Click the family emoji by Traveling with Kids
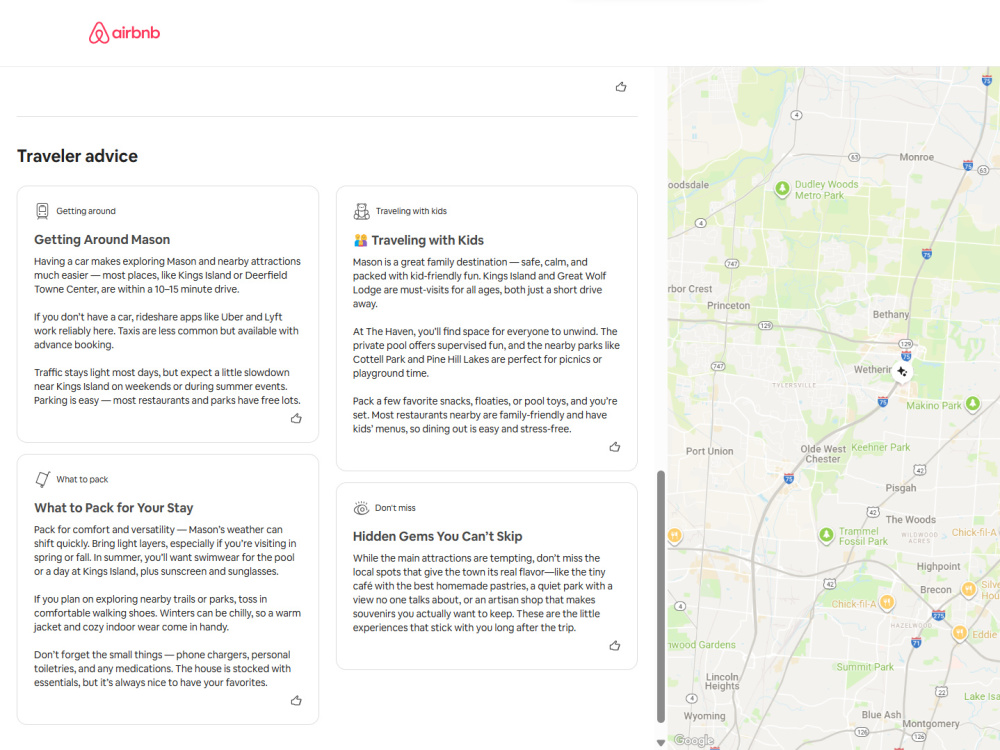 coord(360,240)
